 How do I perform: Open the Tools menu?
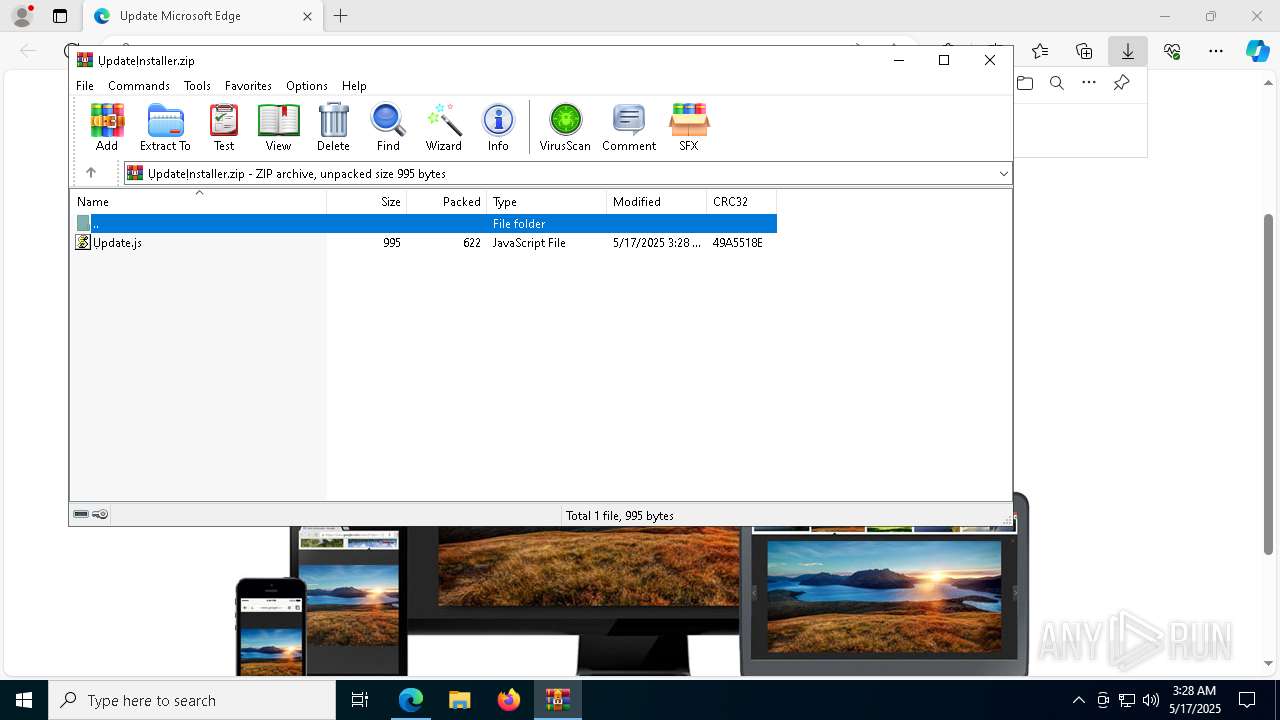tap(197, 86)
